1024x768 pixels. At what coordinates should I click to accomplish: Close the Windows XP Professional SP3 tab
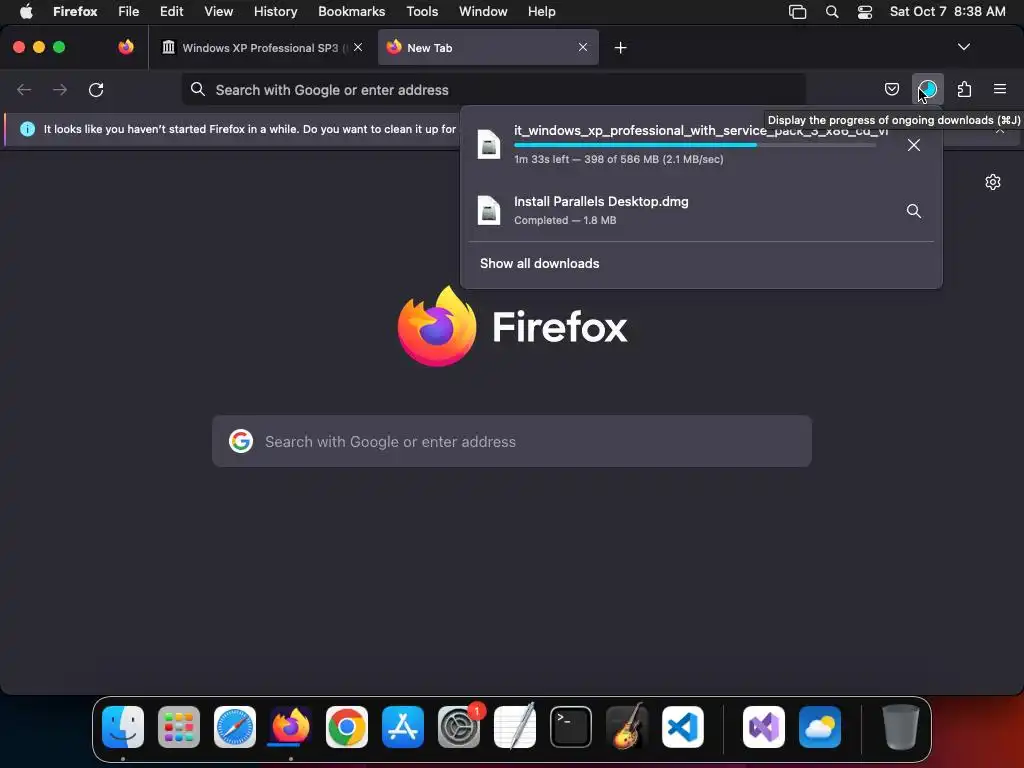(x=358, y=47)
